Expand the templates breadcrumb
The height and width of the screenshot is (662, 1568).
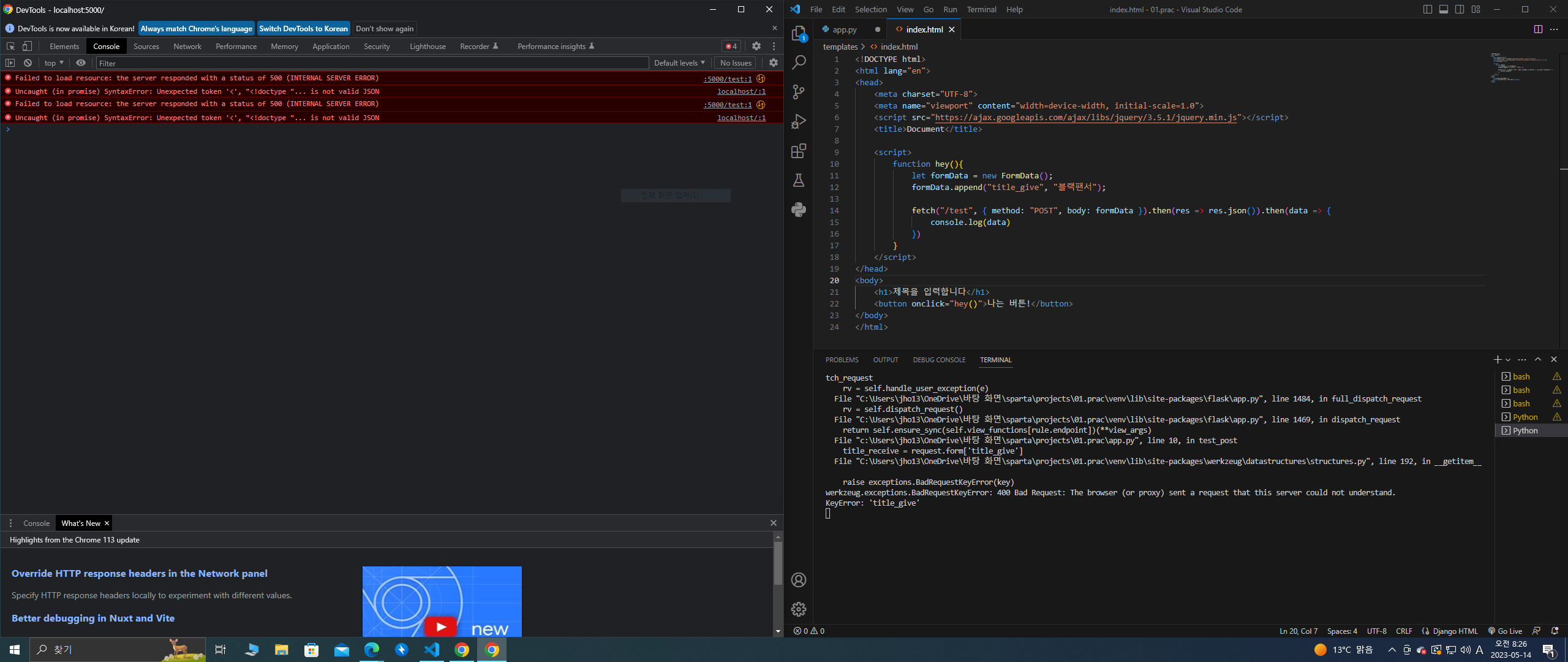tap(840, 47)
